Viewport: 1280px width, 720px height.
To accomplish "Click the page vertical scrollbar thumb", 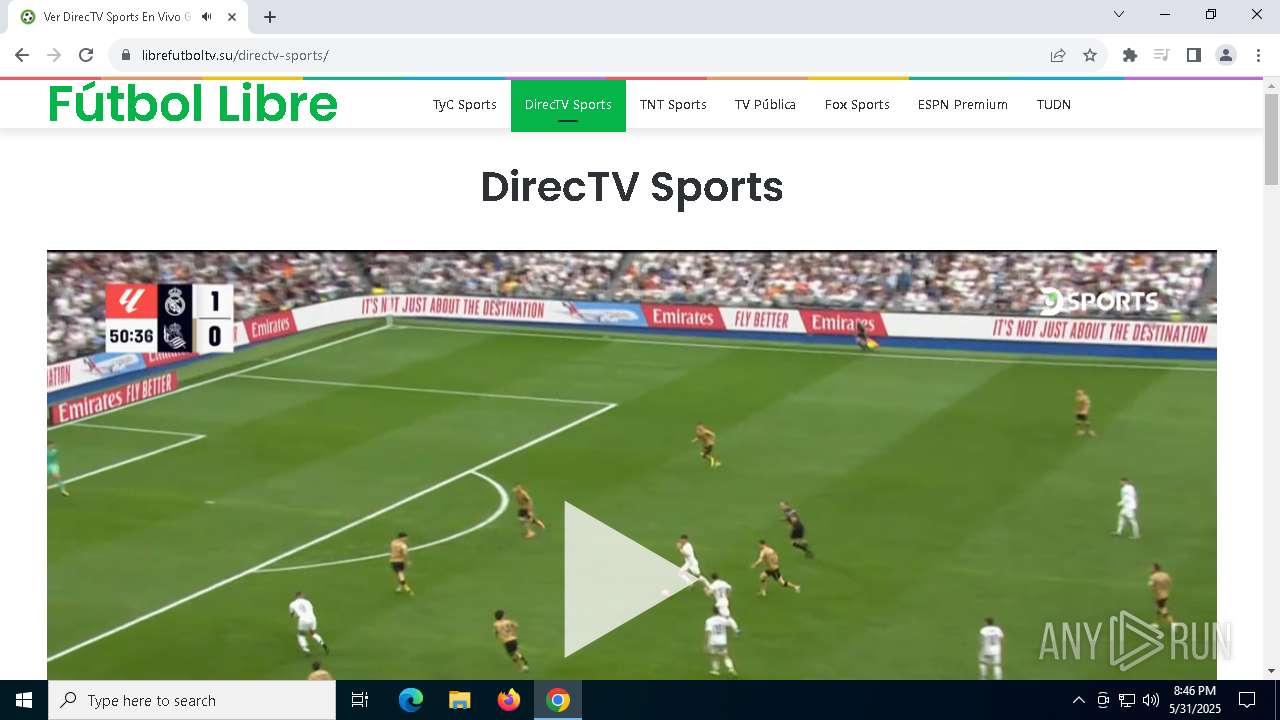I will pyautogui.click(x=1271, y=139).
